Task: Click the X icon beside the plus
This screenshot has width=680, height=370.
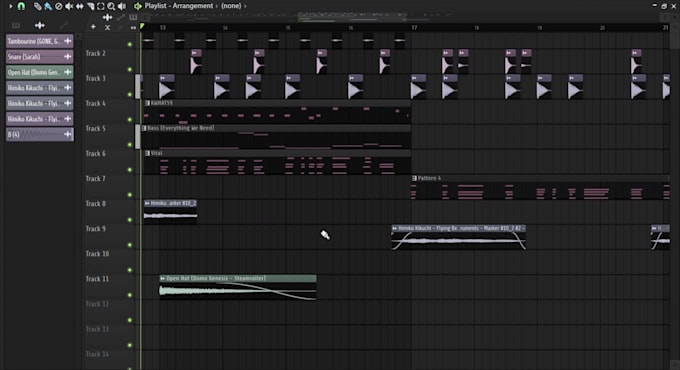Action: coord(108,27)
